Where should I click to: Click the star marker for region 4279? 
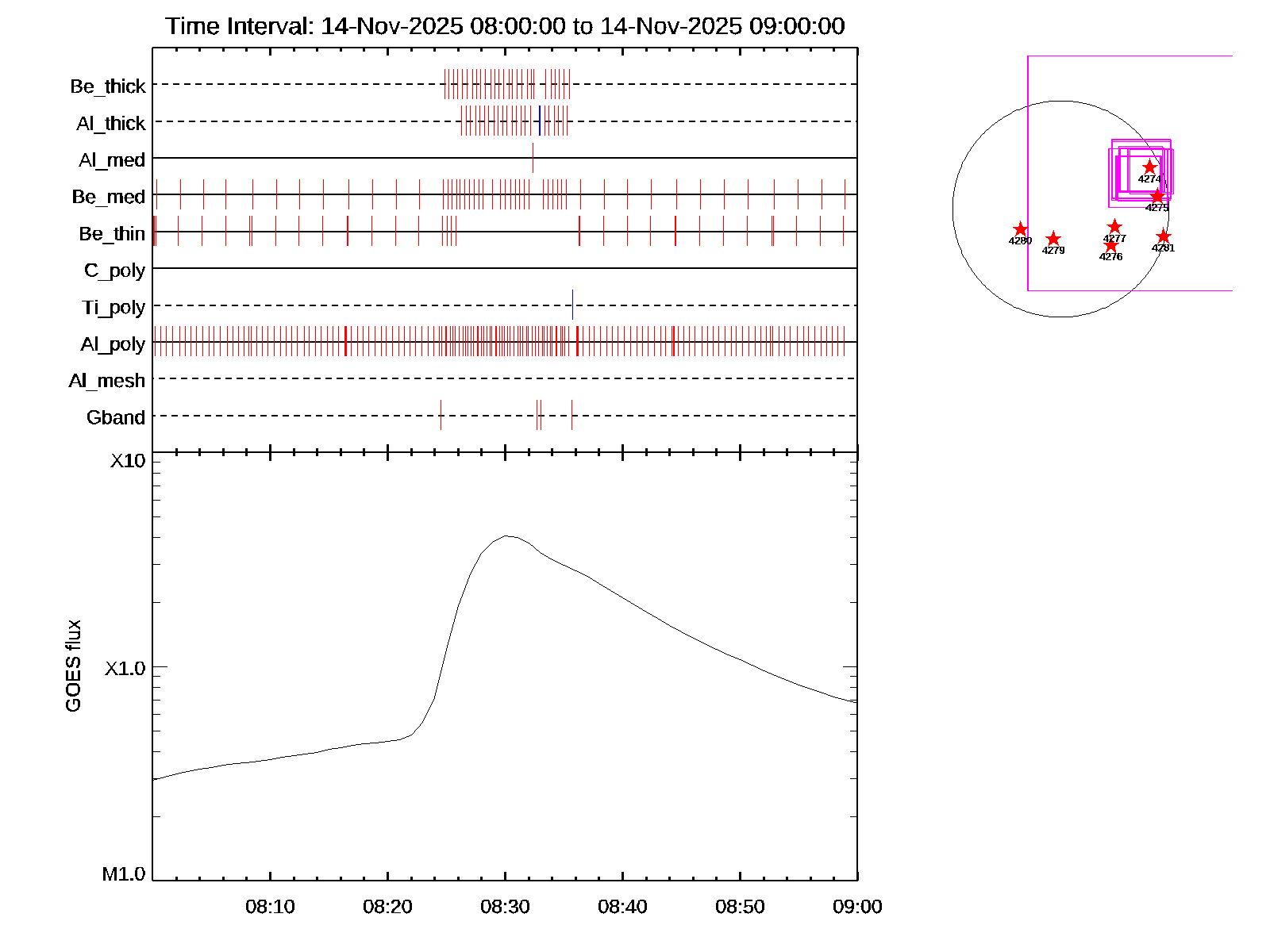point(1053,239)
